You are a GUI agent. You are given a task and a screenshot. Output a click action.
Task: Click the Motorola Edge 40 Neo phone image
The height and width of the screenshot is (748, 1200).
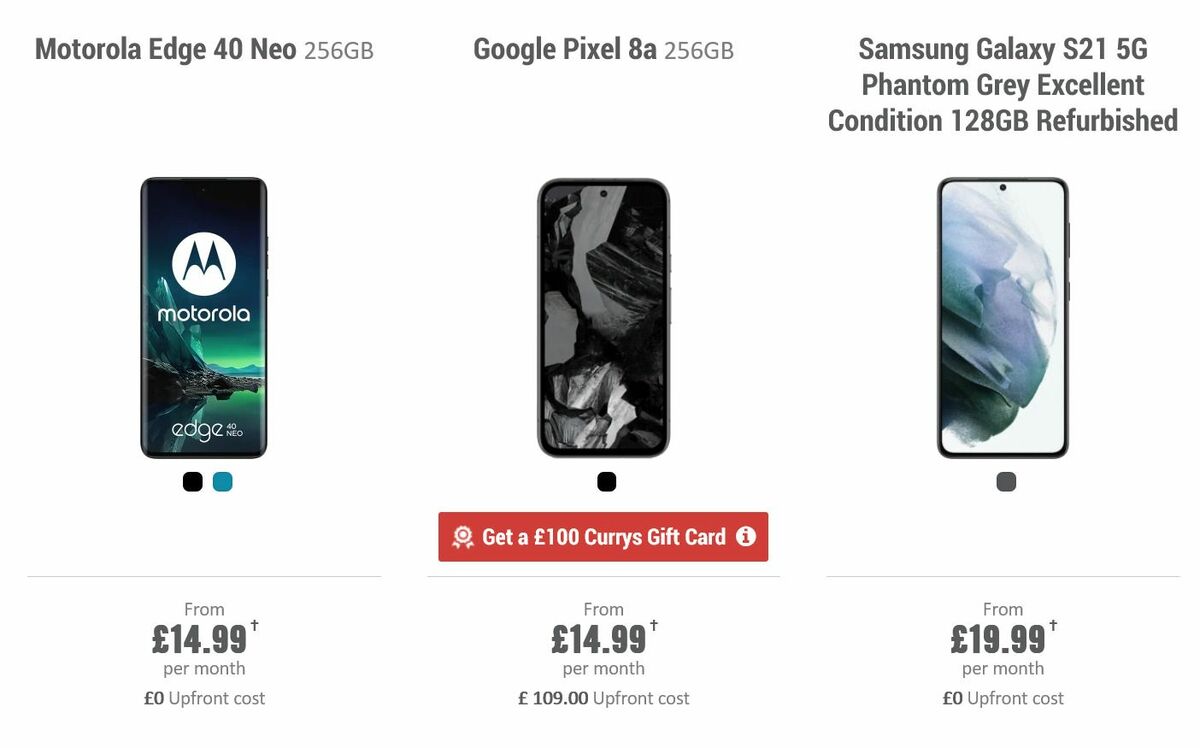point(204,315)
